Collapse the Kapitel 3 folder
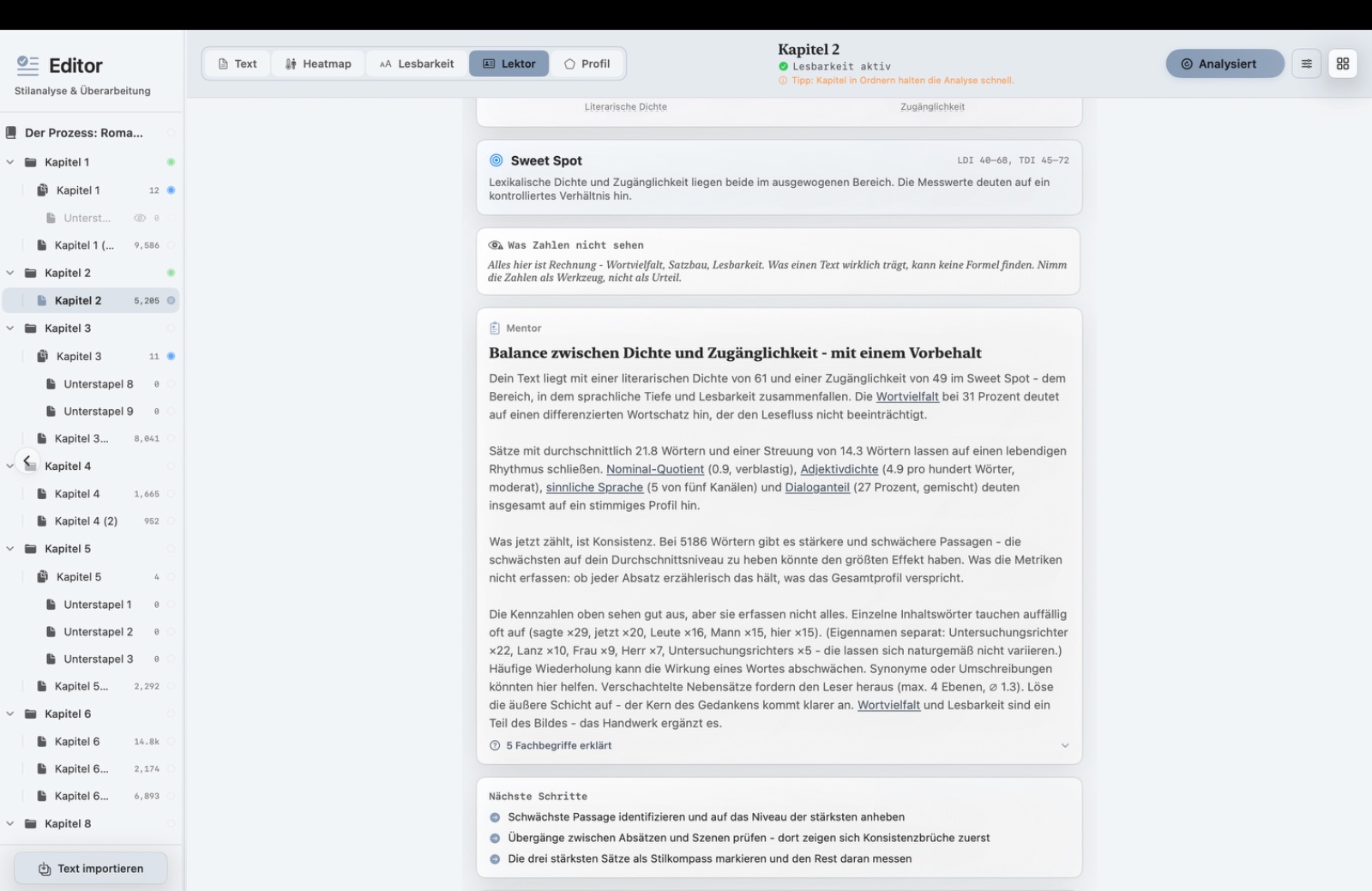Image resolution: width=1372 pixels, height=891 pixels. [x=10, y=328]
